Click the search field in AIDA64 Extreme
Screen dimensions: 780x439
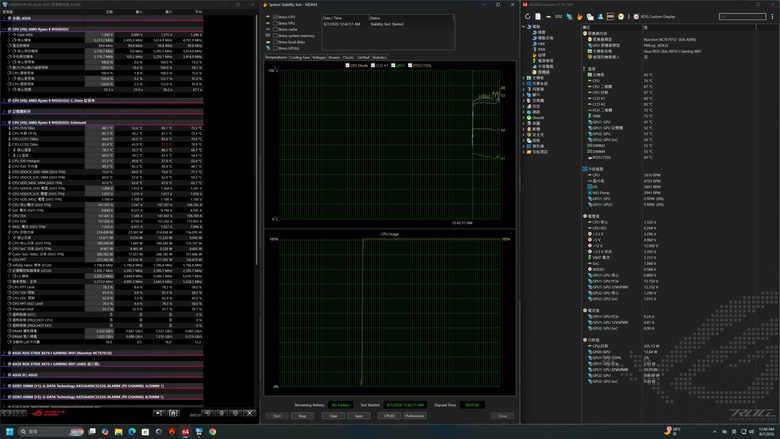click(x=742, y=16)
